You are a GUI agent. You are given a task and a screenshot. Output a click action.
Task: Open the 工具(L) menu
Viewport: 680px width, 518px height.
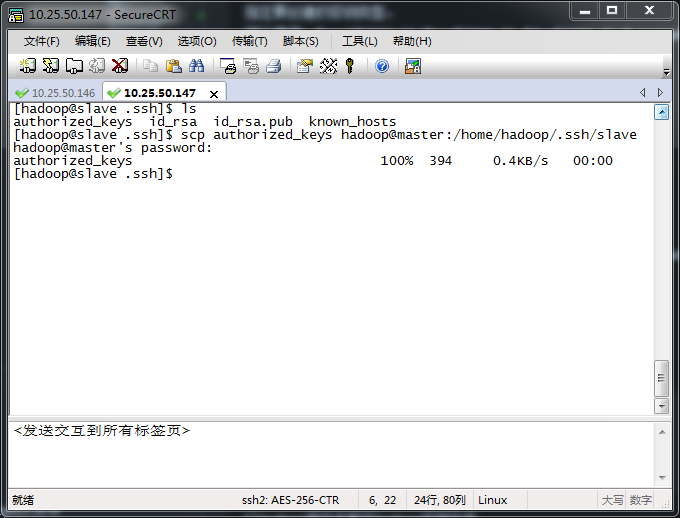(359, 41)
